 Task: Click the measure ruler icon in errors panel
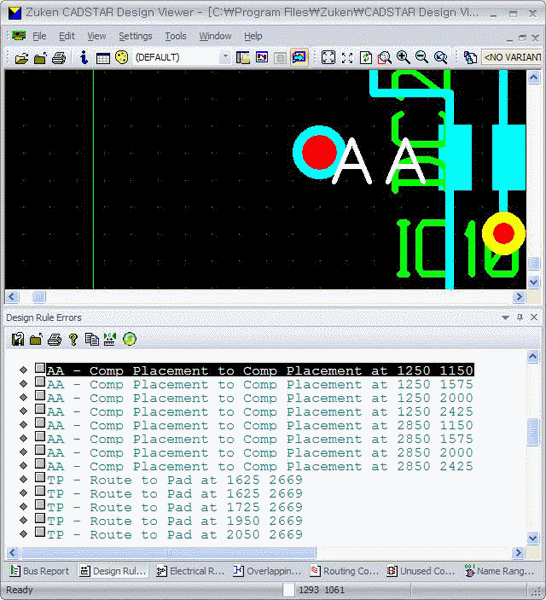pyautogui.click(x=110, y=339)
